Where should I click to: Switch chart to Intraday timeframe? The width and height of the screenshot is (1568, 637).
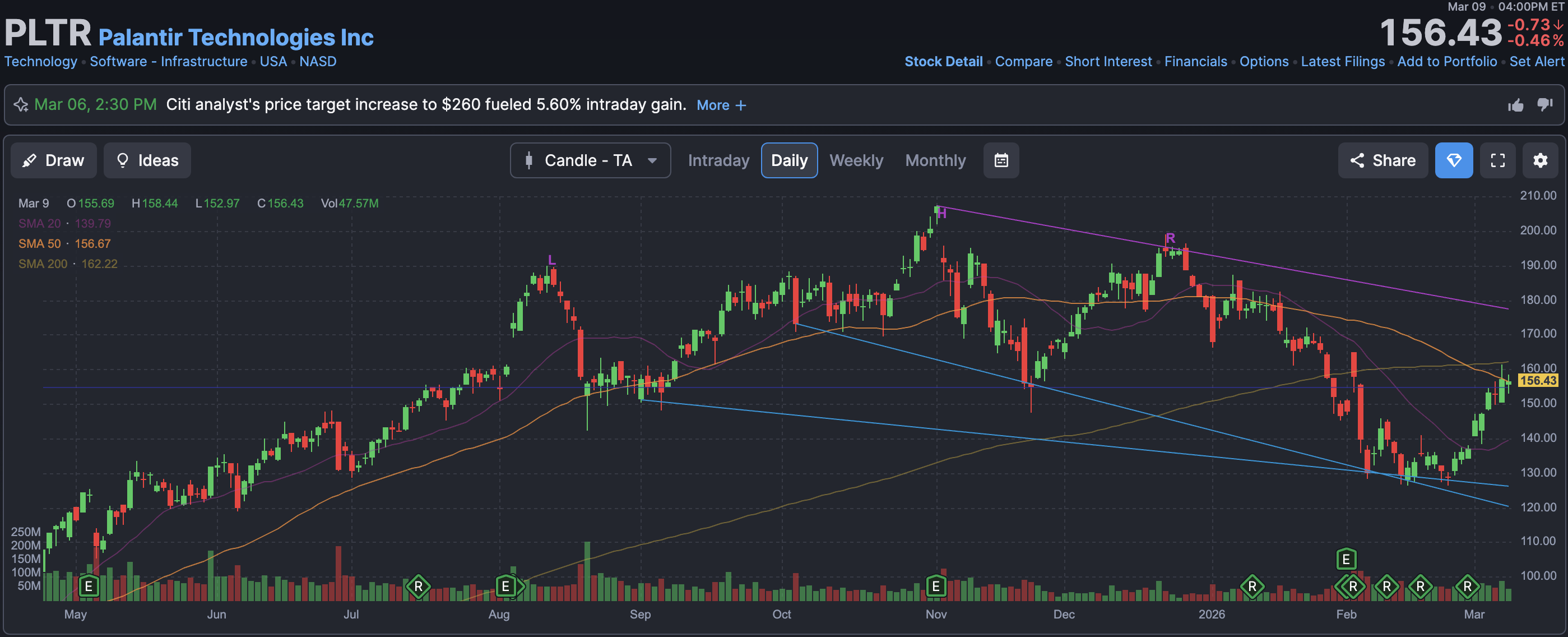[718, 161]
